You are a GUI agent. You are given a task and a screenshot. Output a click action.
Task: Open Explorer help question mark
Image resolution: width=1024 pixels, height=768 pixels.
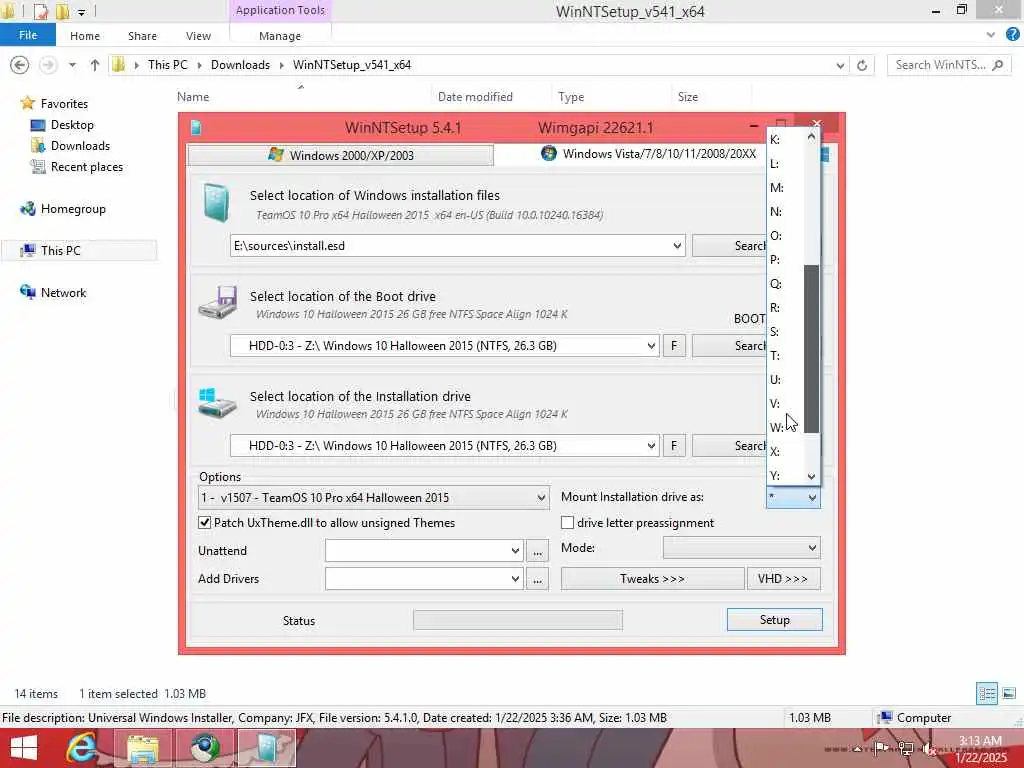[x=1013, y=35]
